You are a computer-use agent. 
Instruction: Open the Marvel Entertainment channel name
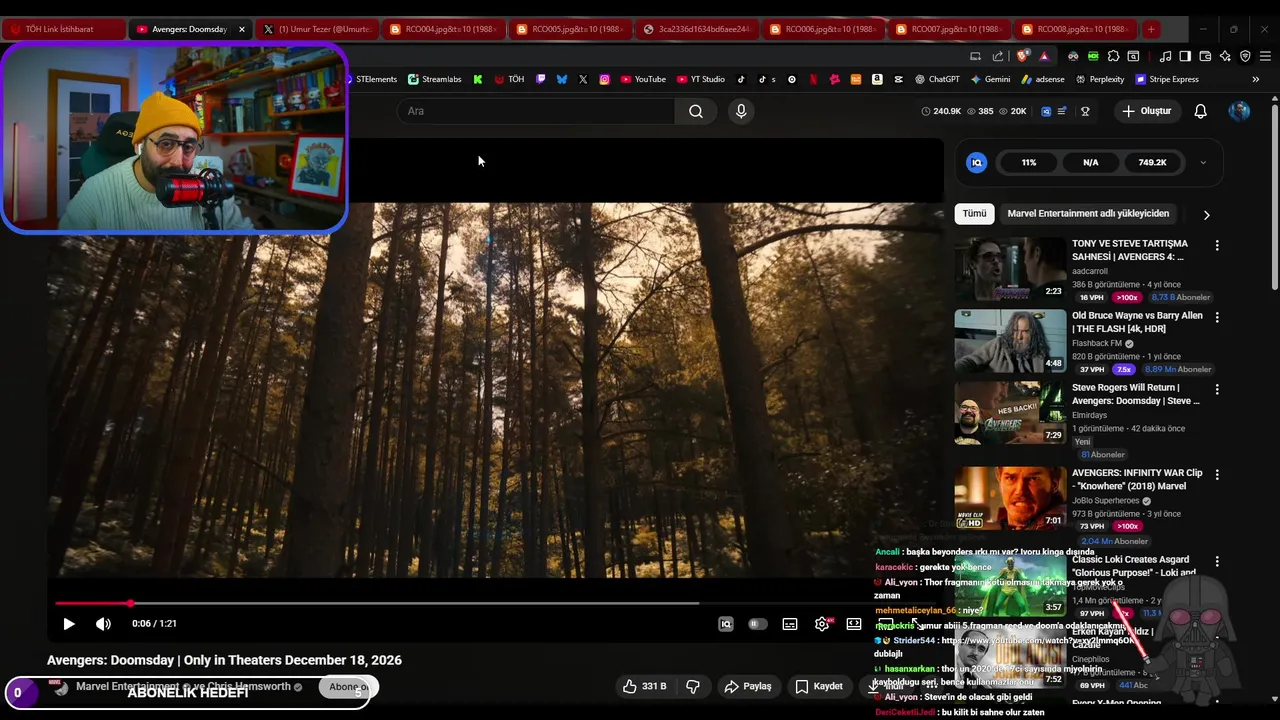click(127, 686)
